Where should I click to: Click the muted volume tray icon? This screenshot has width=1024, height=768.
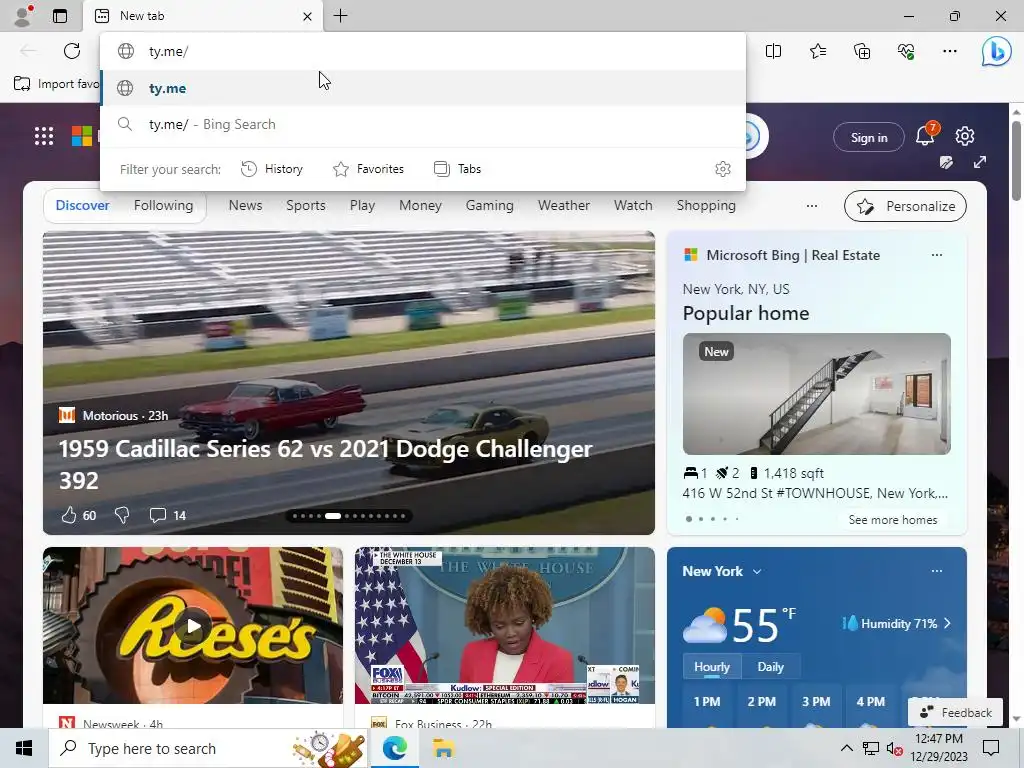894,748
